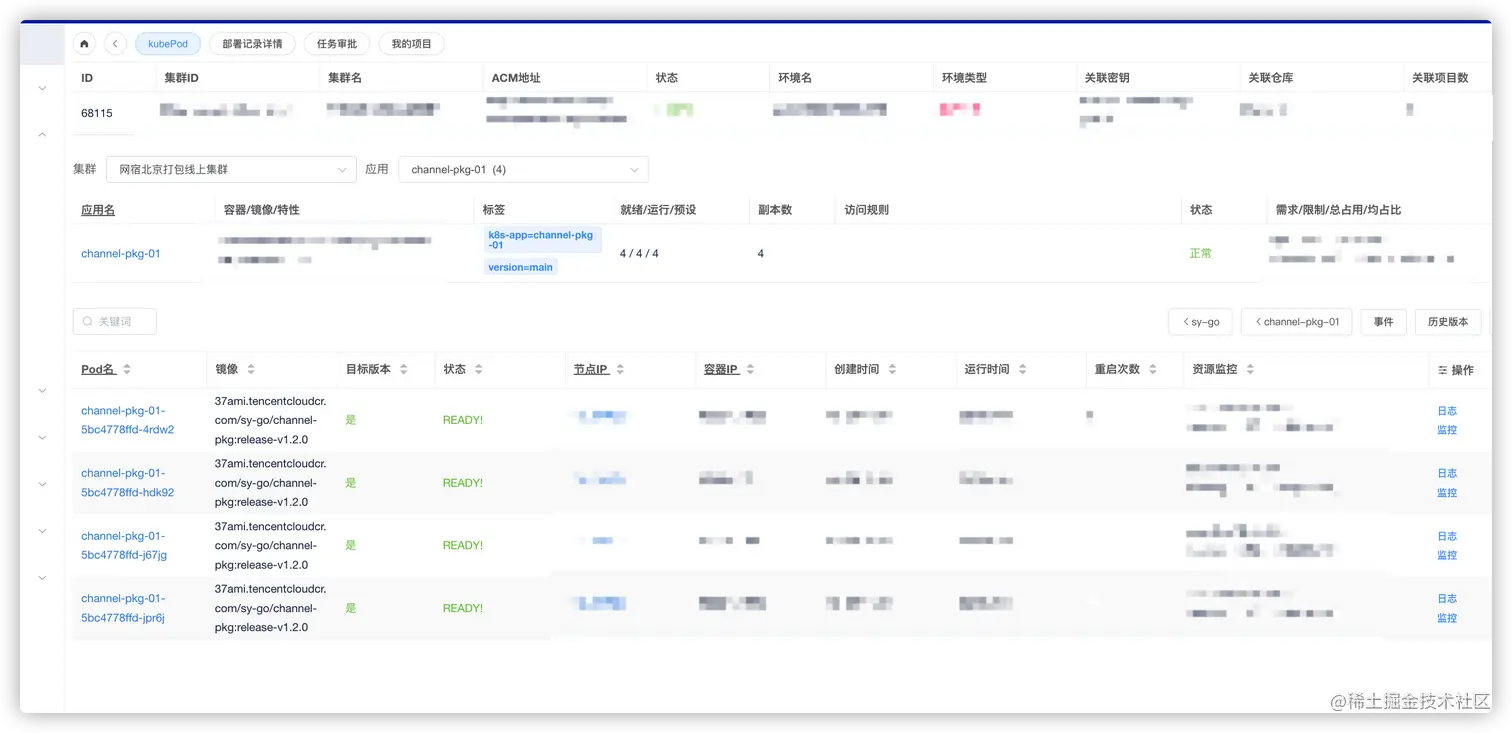Click the k8s-app=channel-pkg-01 tag

(x=543, y=239)
